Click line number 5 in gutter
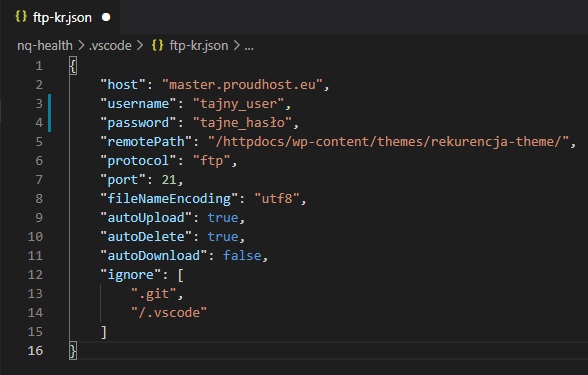This screenshot has height=375, width=588. coord(39,142)
